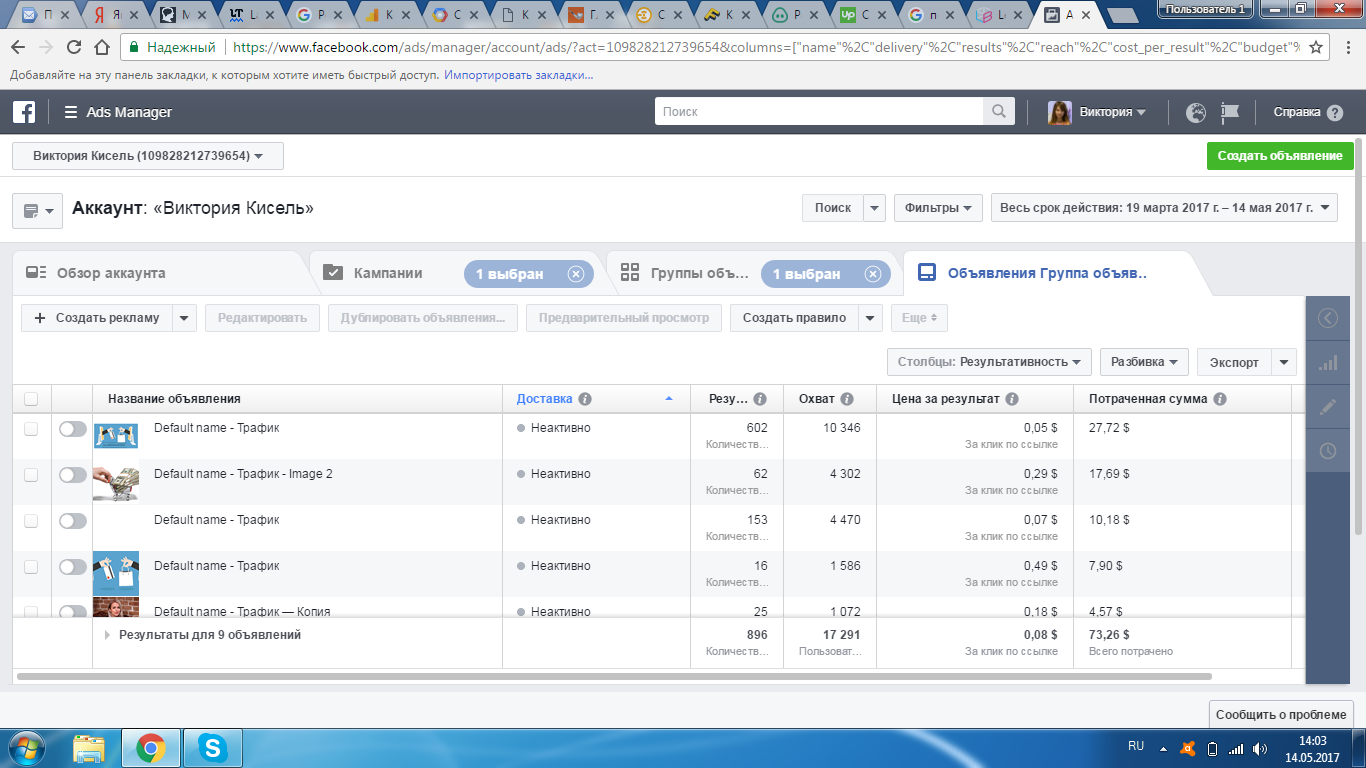The height and width of the screenshot is (768, 1366).
Task: Toggle the first 'Default name - Трафик' ad on
Action: tap(73, 429)
